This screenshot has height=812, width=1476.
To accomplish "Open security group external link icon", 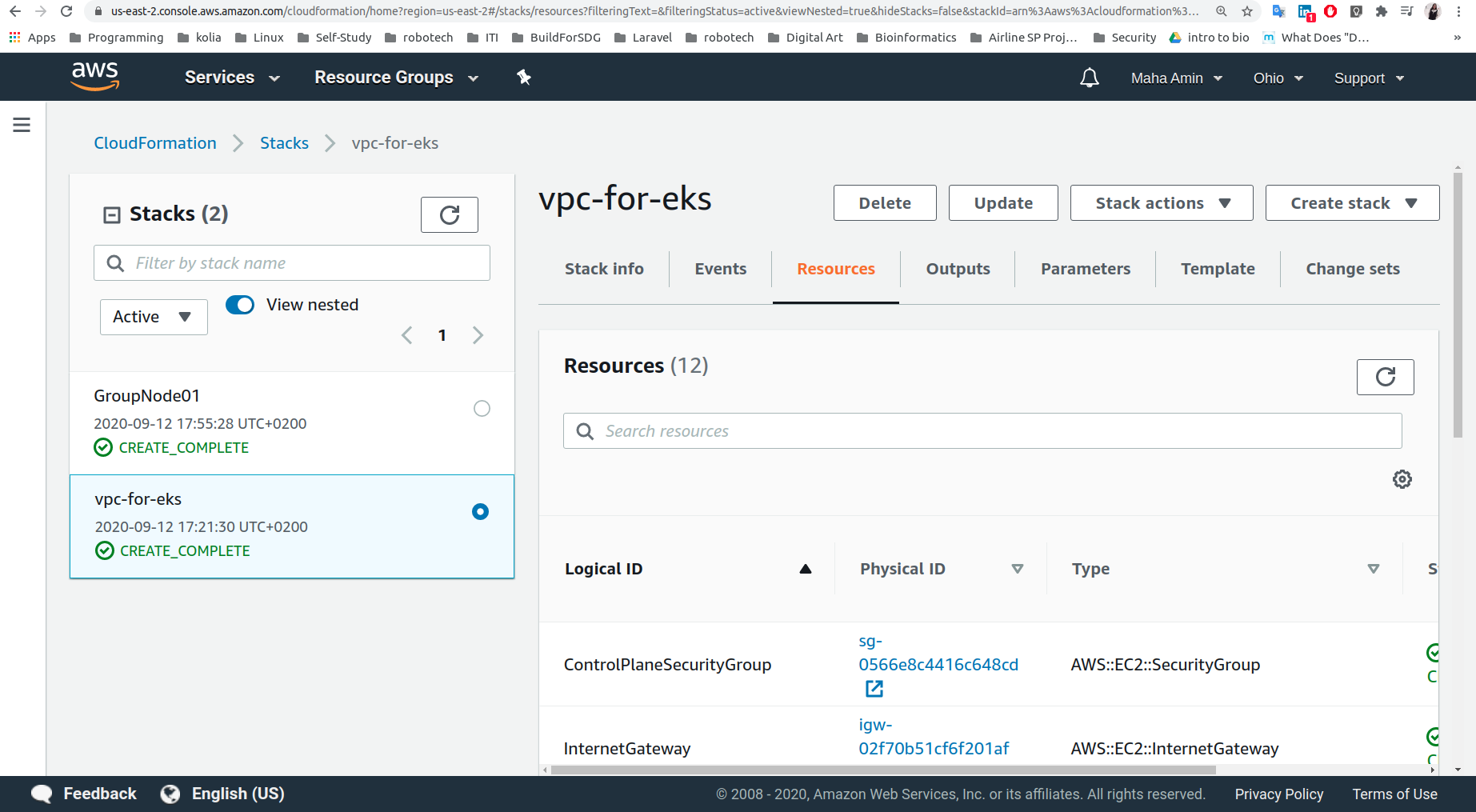I will pos(874,688).
